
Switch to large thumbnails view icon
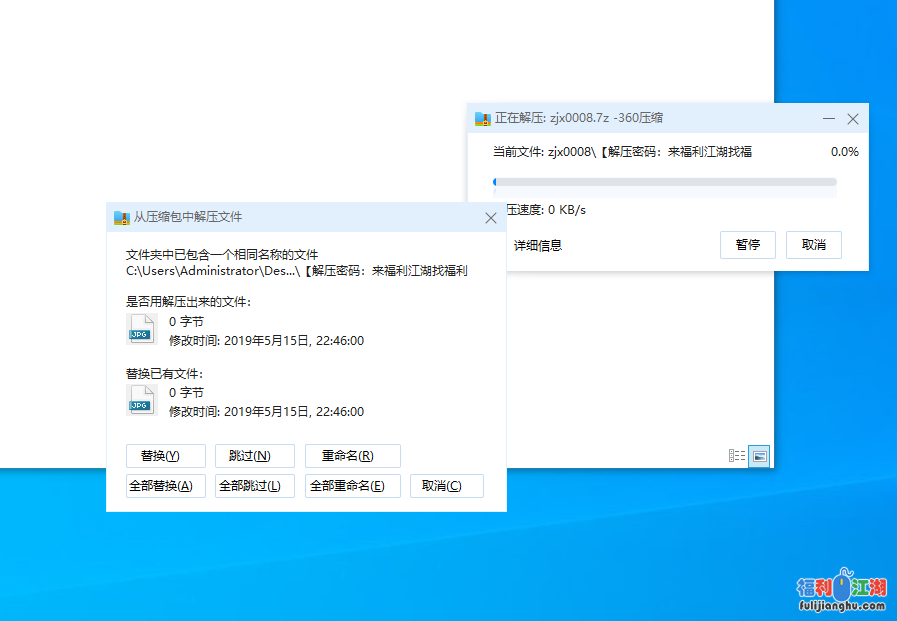tap(760, 456)
